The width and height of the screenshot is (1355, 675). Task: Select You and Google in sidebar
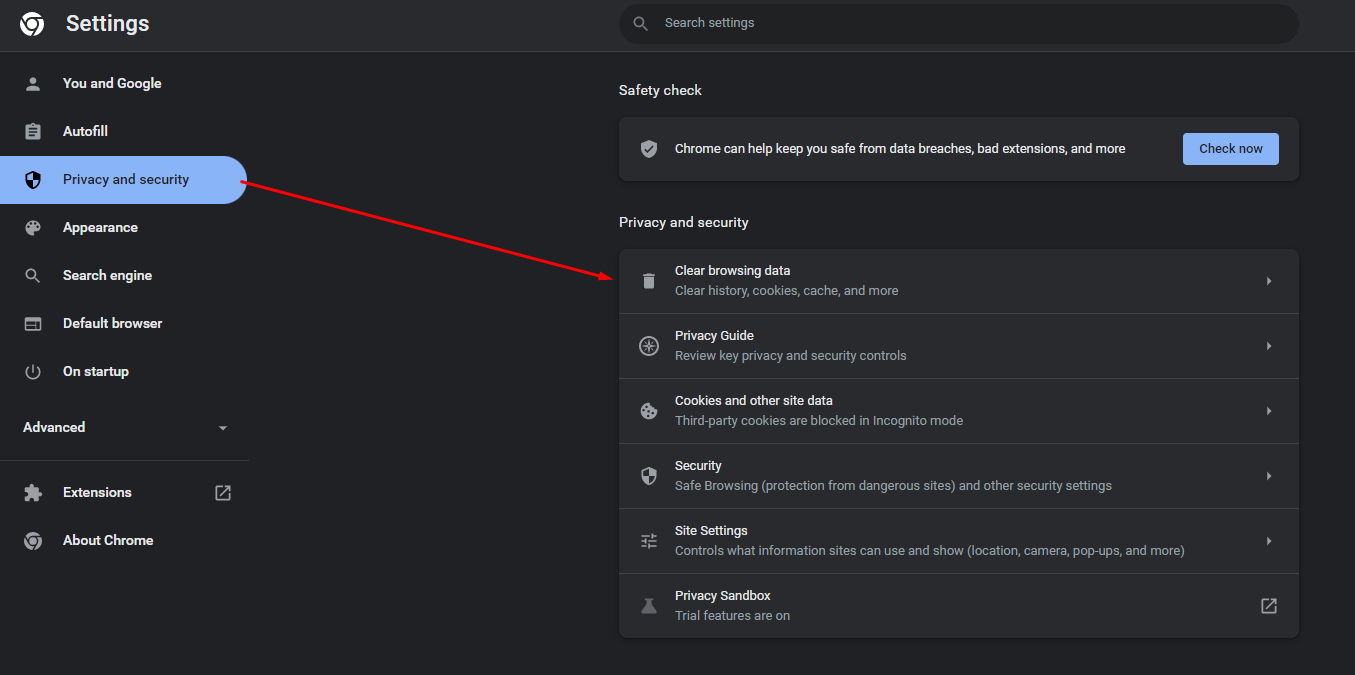tap(123, 84)
